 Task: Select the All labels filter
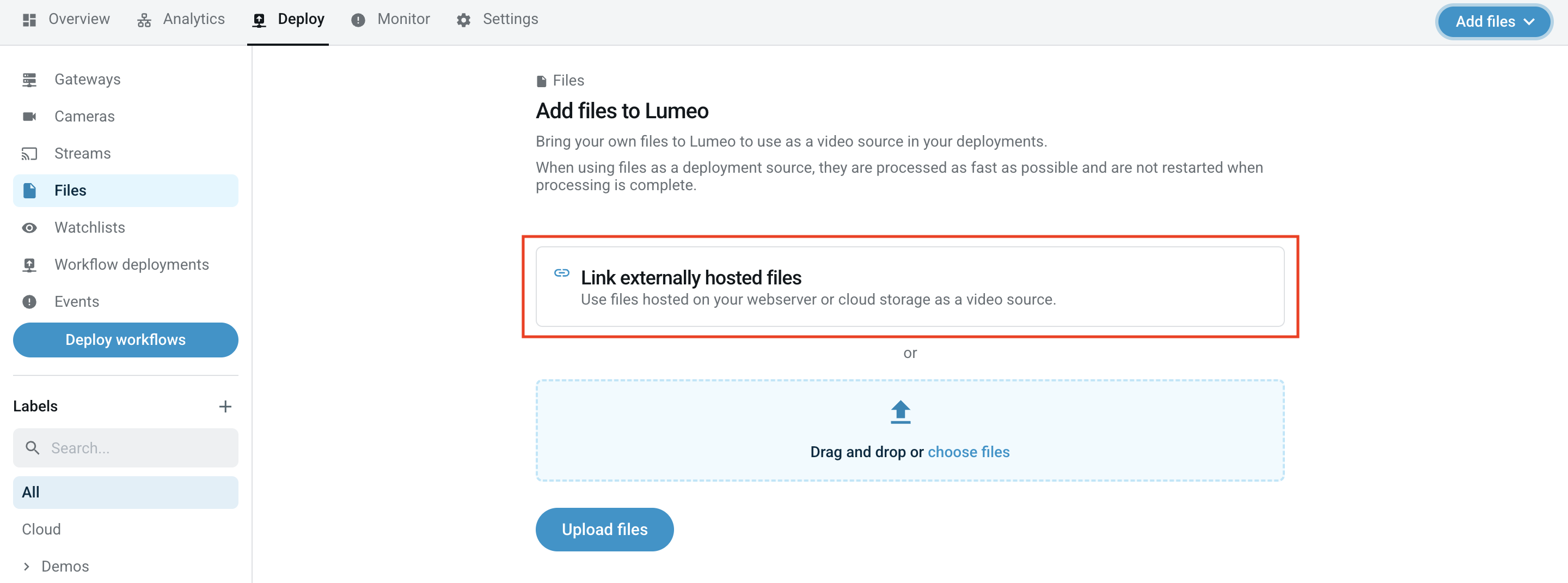point(125,492)
